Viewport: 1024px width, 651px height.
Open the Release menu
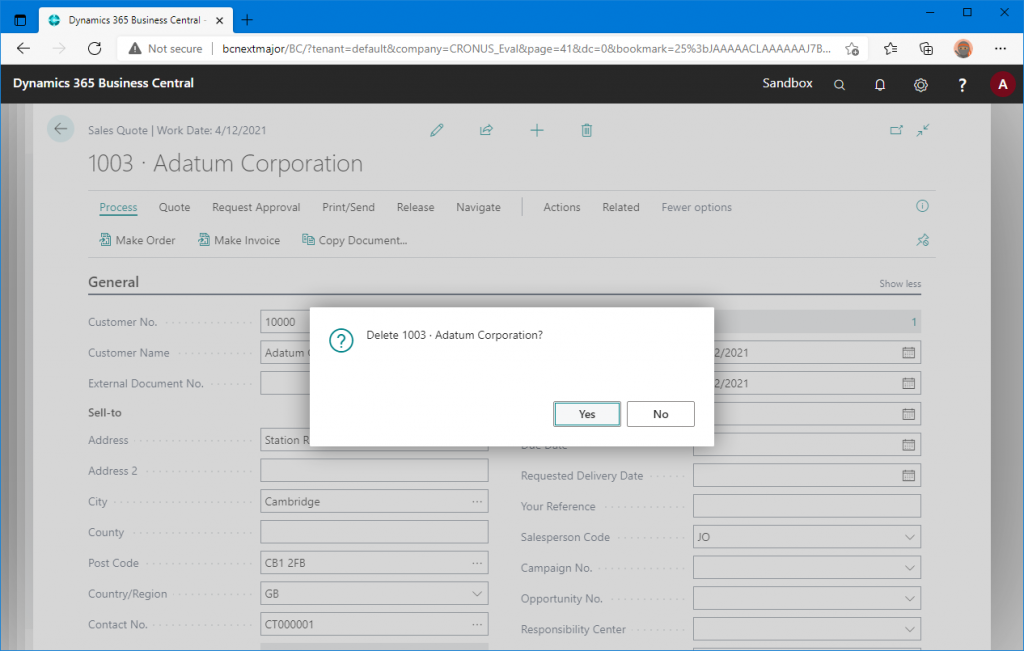(x=415, y=207)
